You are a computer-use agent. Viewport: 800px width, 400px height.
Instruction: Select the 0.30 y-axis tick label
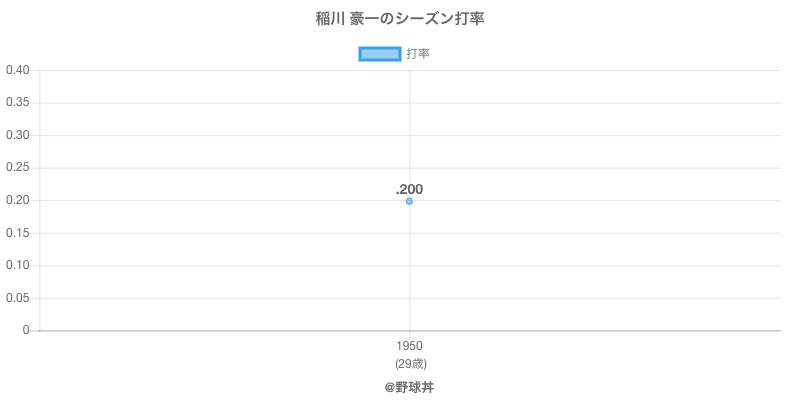click(x=17, y=135)
